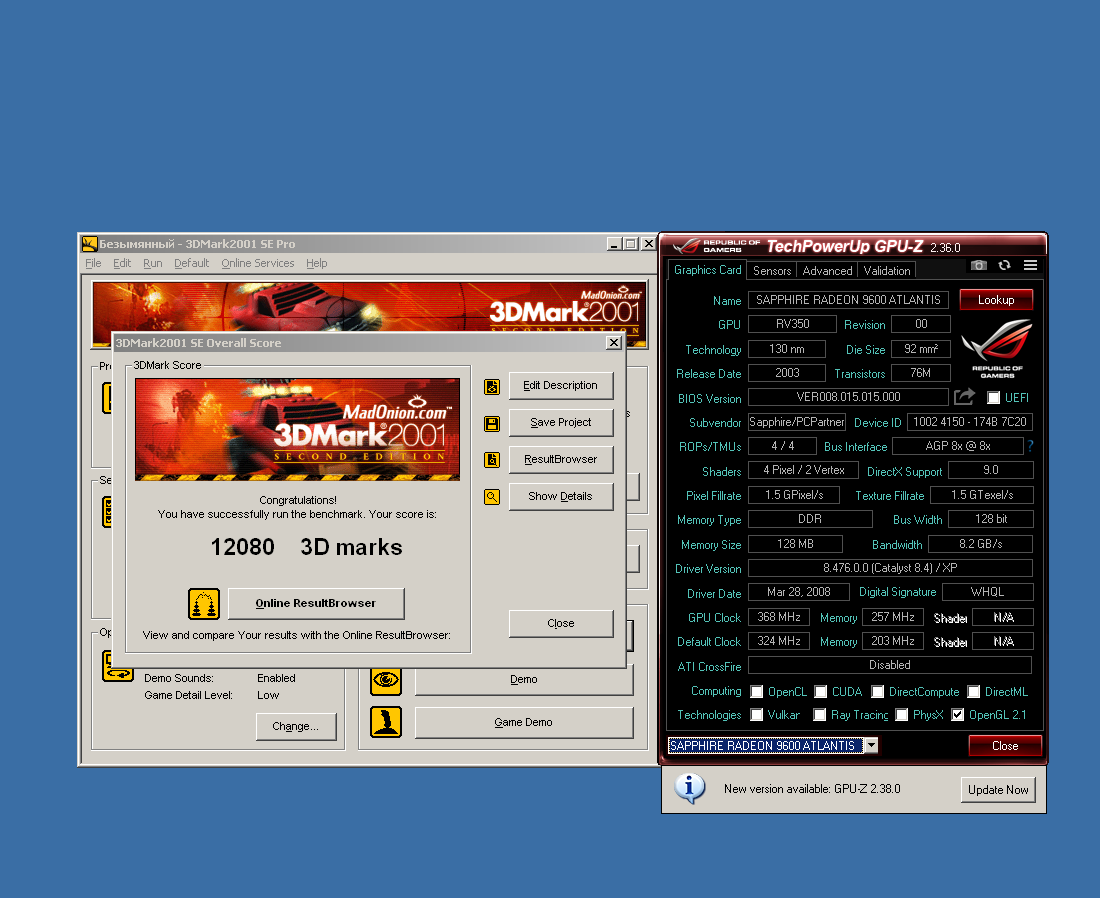
Task: Click the options icon beside Demo Sounds
Action: point(118,666)
